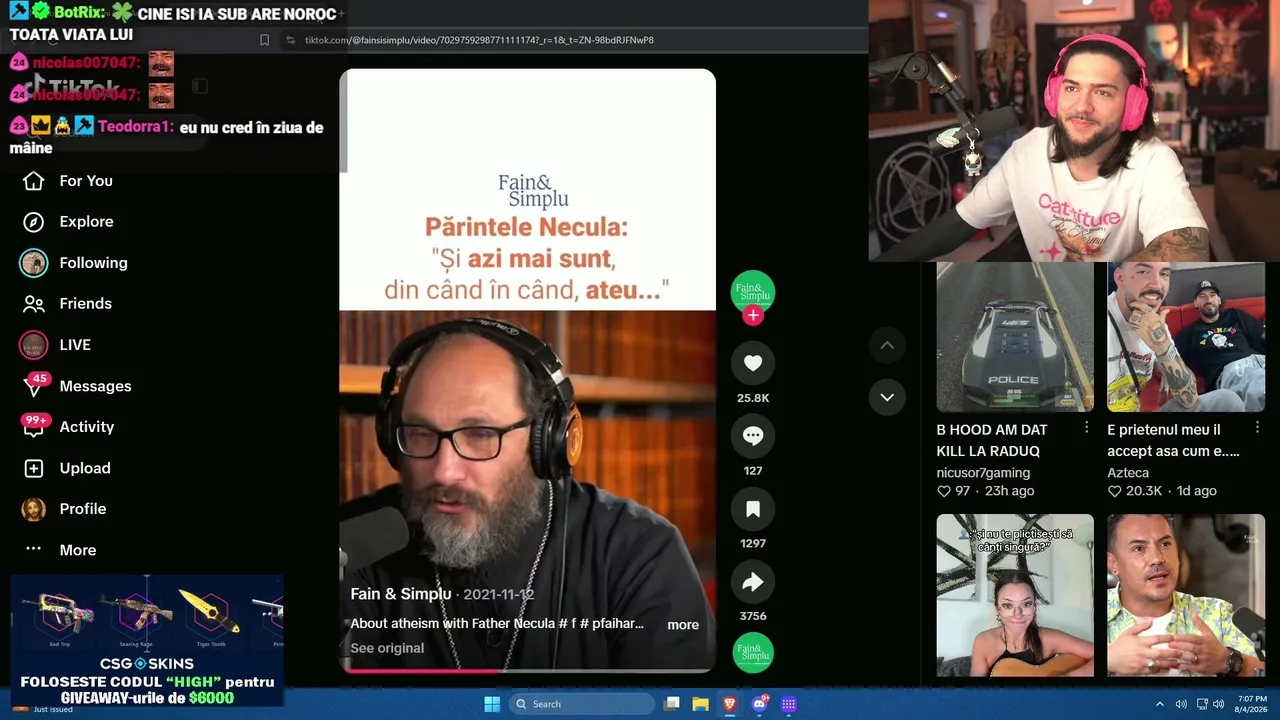Click the CSGO Skins giveaway banner

pyautogui.click(x=147, y=641)
